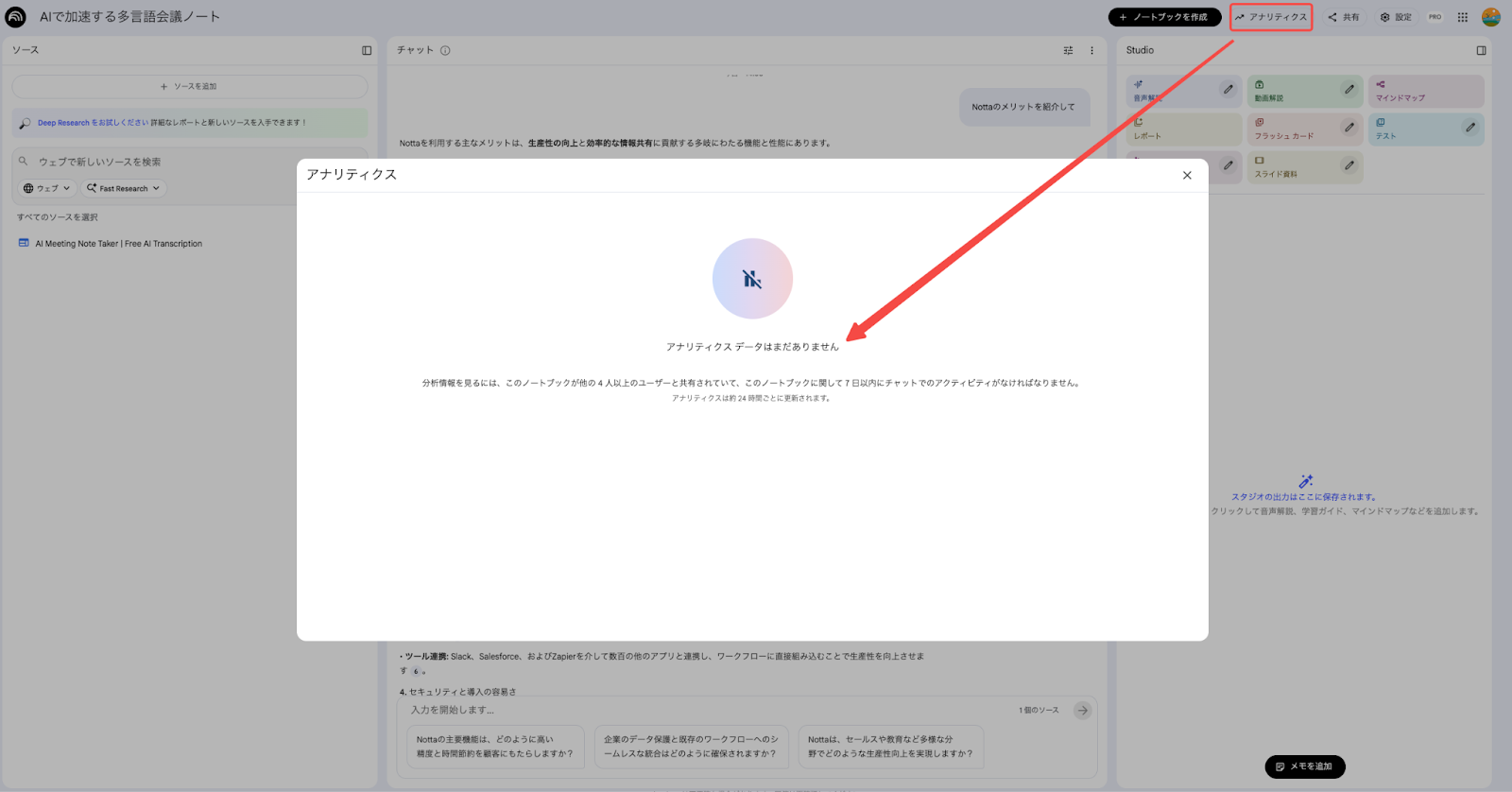Viewport: 1512px width, 792px height.
Task: Click the 1 個のソース counter
Action: 1039,710
